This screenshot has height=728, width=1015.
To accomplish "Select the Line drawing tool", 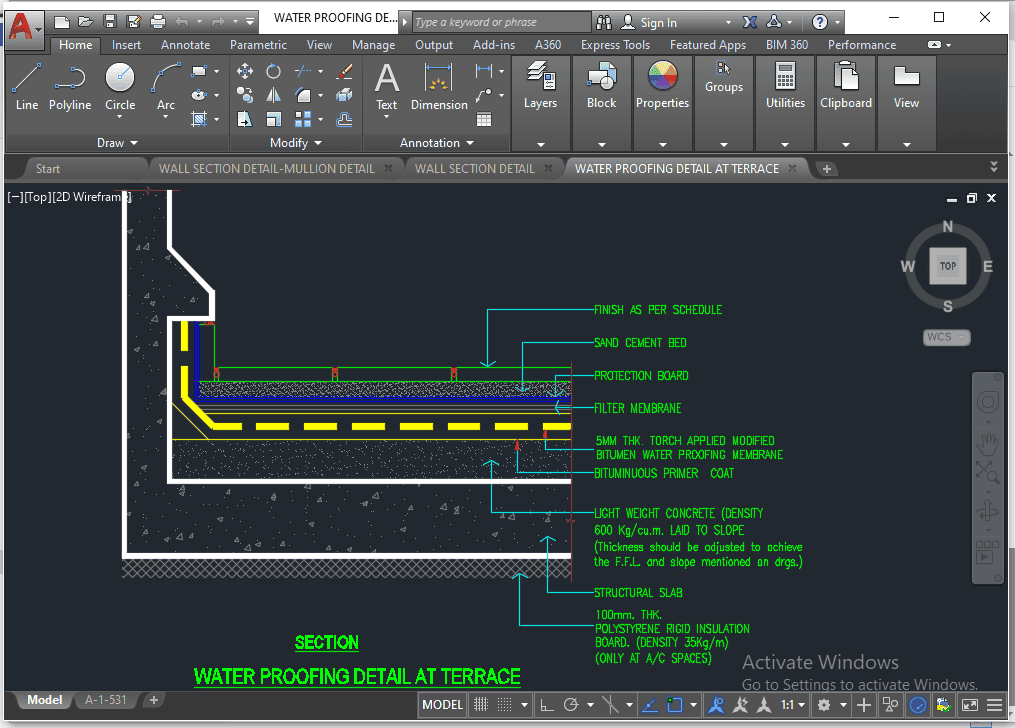I will pyautogui.click(x=27, y=86).
